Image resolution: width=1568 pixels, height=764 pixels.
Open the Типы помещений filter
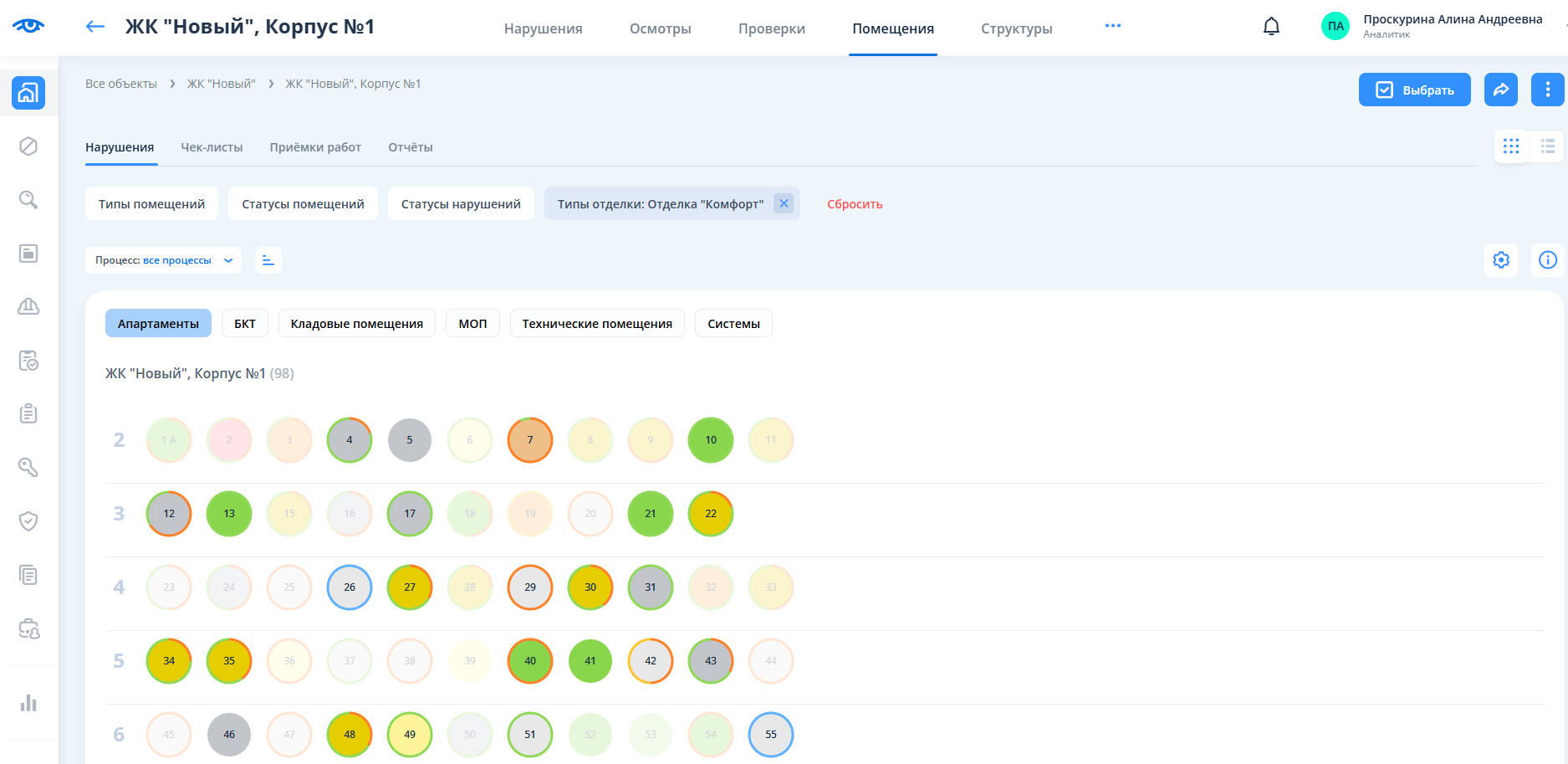coord(151,204)
